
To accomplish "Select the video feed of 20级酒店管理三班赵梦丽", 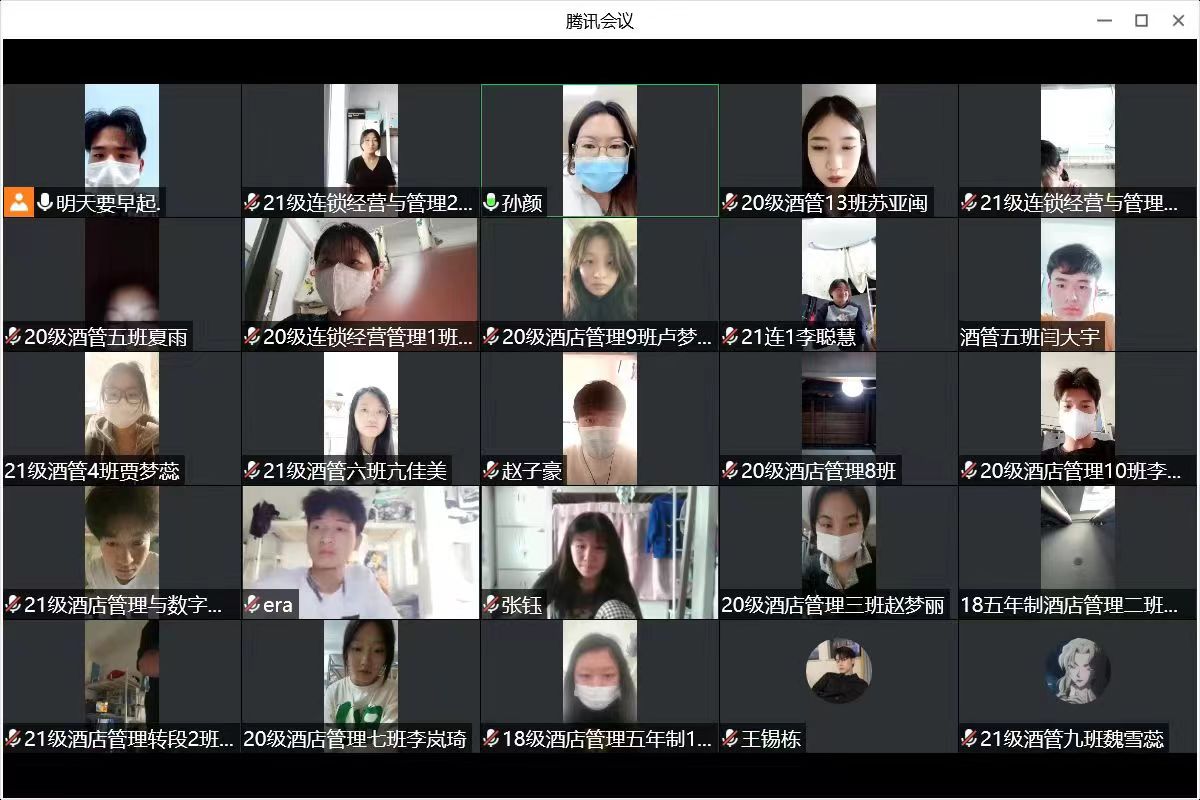I will point(839,553).
